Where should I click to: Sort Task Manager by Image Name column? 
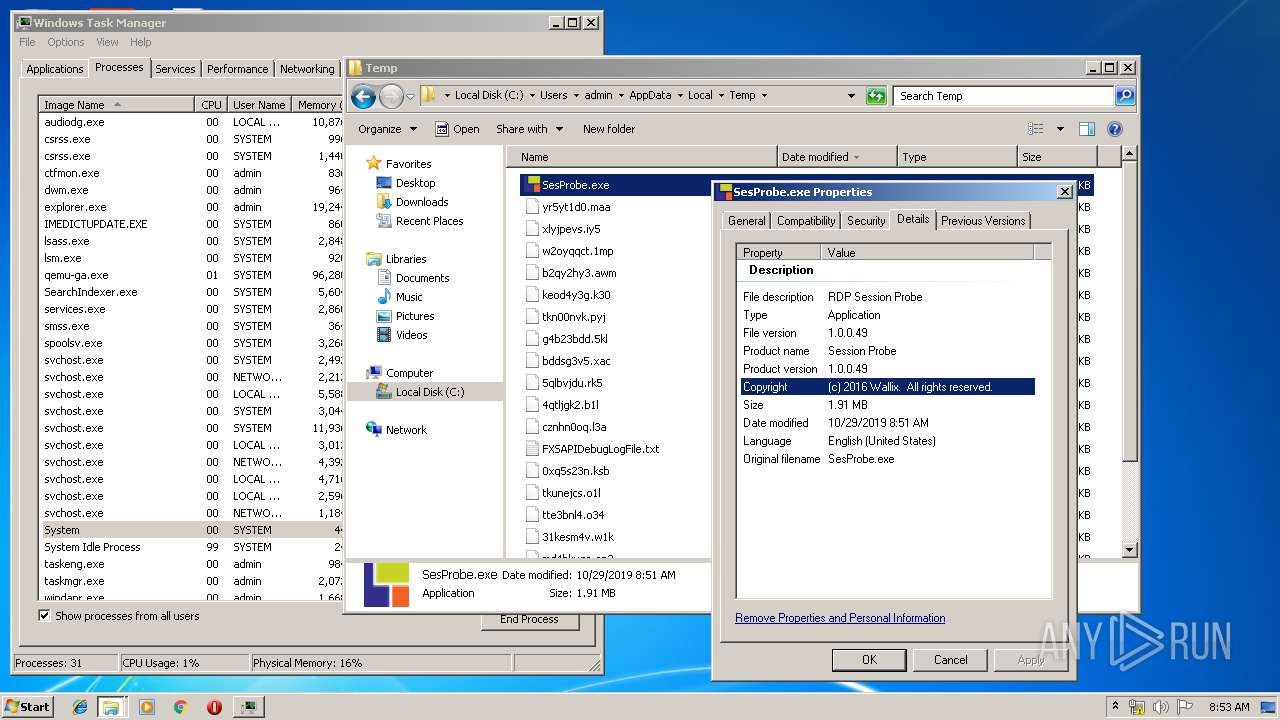tap(117, 105)
